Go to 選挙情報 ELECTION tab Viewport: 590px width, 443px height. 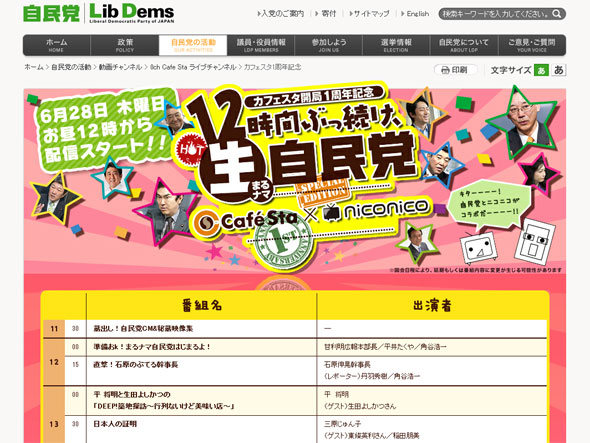pyautogui.click(x=396, y=45)
